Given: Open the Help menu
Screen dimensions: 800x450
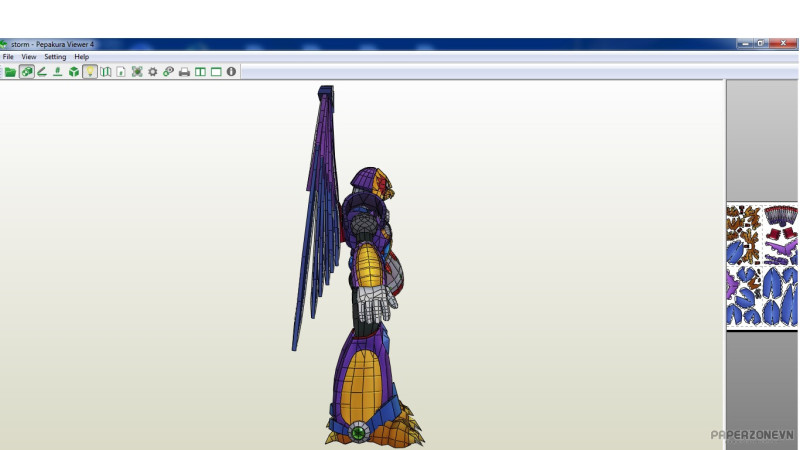Looking at the screenshot, I should 82,57.
